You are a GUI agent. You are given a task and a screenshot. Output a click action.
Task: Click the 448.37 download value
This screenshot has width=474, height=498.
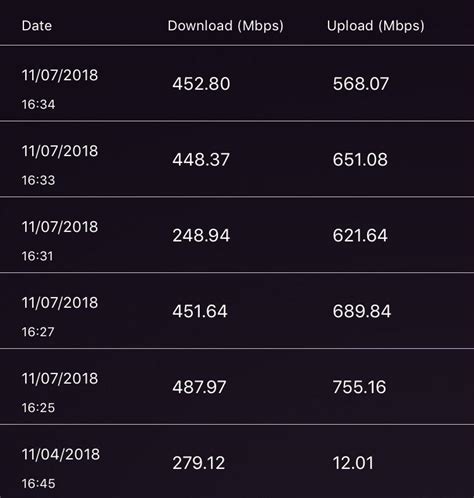[201, 159]
